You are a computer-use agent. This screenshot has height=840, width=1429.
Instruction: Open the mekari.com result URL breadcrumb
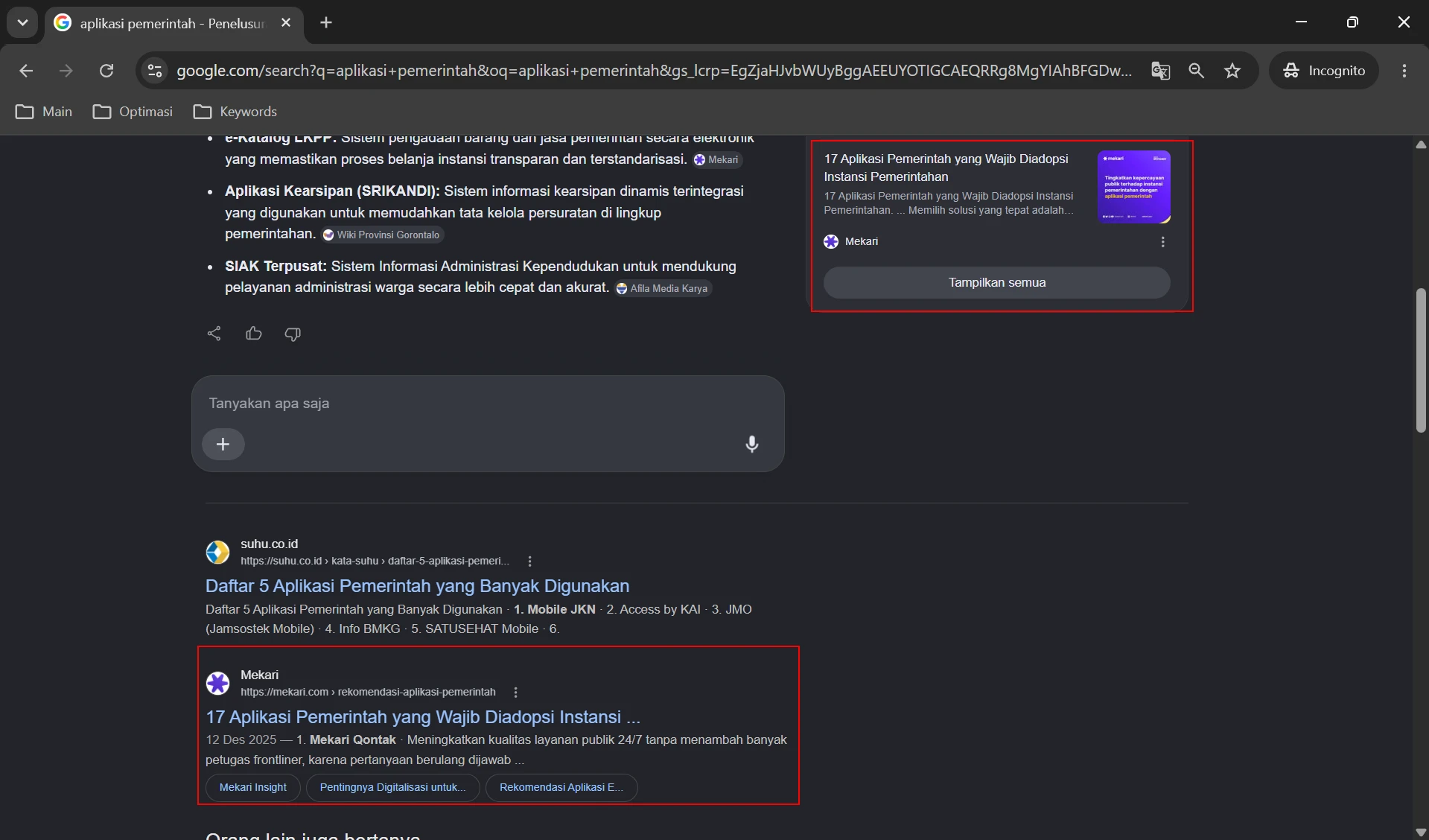(368, 692)
